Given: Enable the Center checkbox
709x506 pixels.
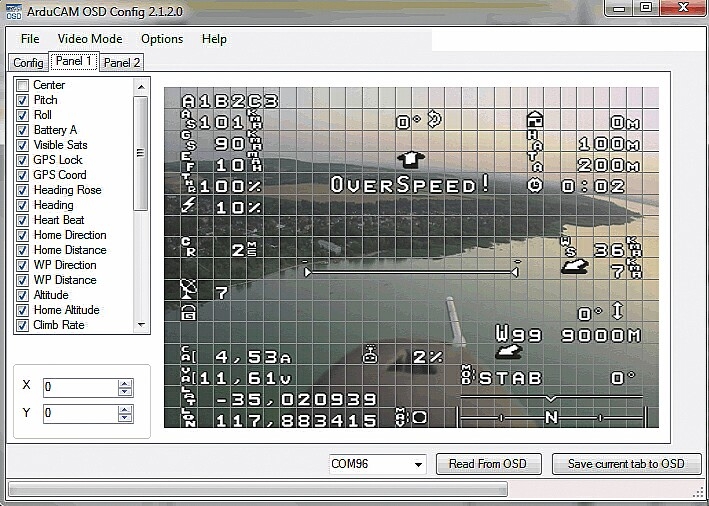Looking at the screenshot, I should [23, 85].
